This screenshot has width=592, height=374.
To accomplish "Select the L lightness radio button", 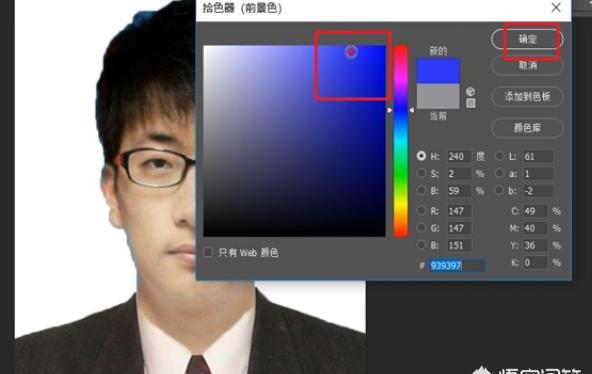I will coord(500,156).
